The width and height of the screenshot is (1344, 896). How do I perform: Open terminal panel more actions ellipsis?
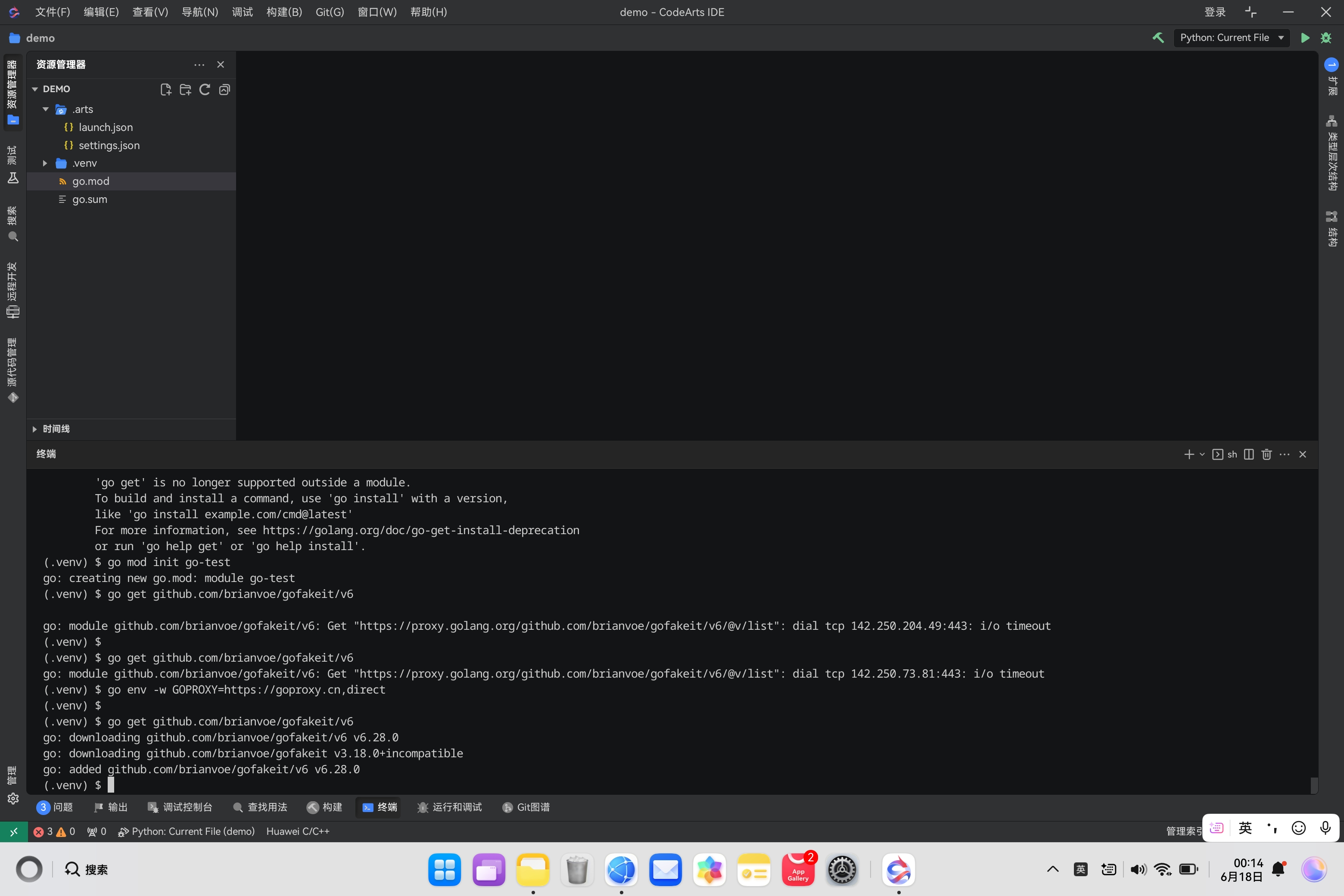pos(1285,454)
